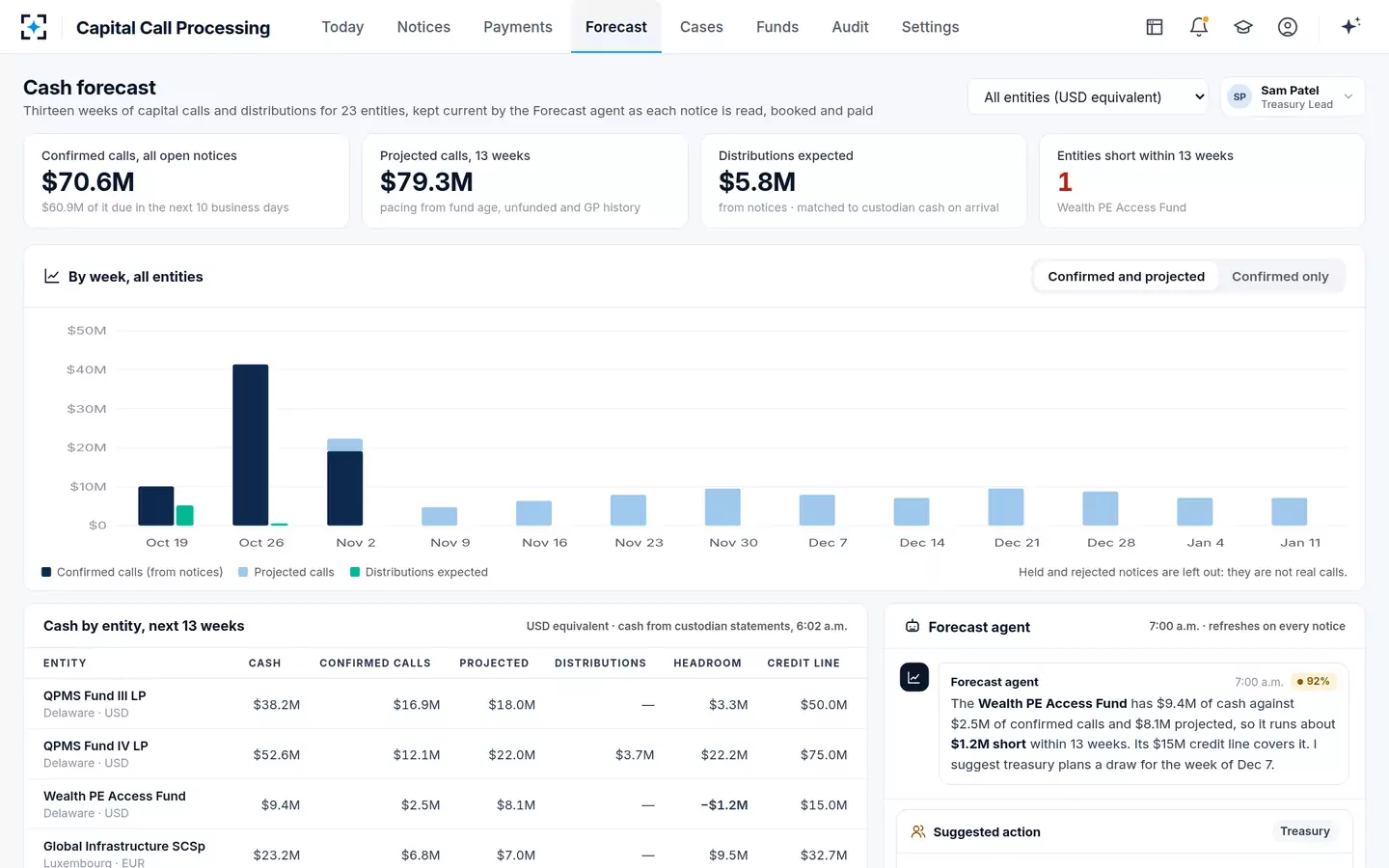The image size is (1389, 868).
Task: Click the graduation cap learning icon
Action: [1243, 27]
